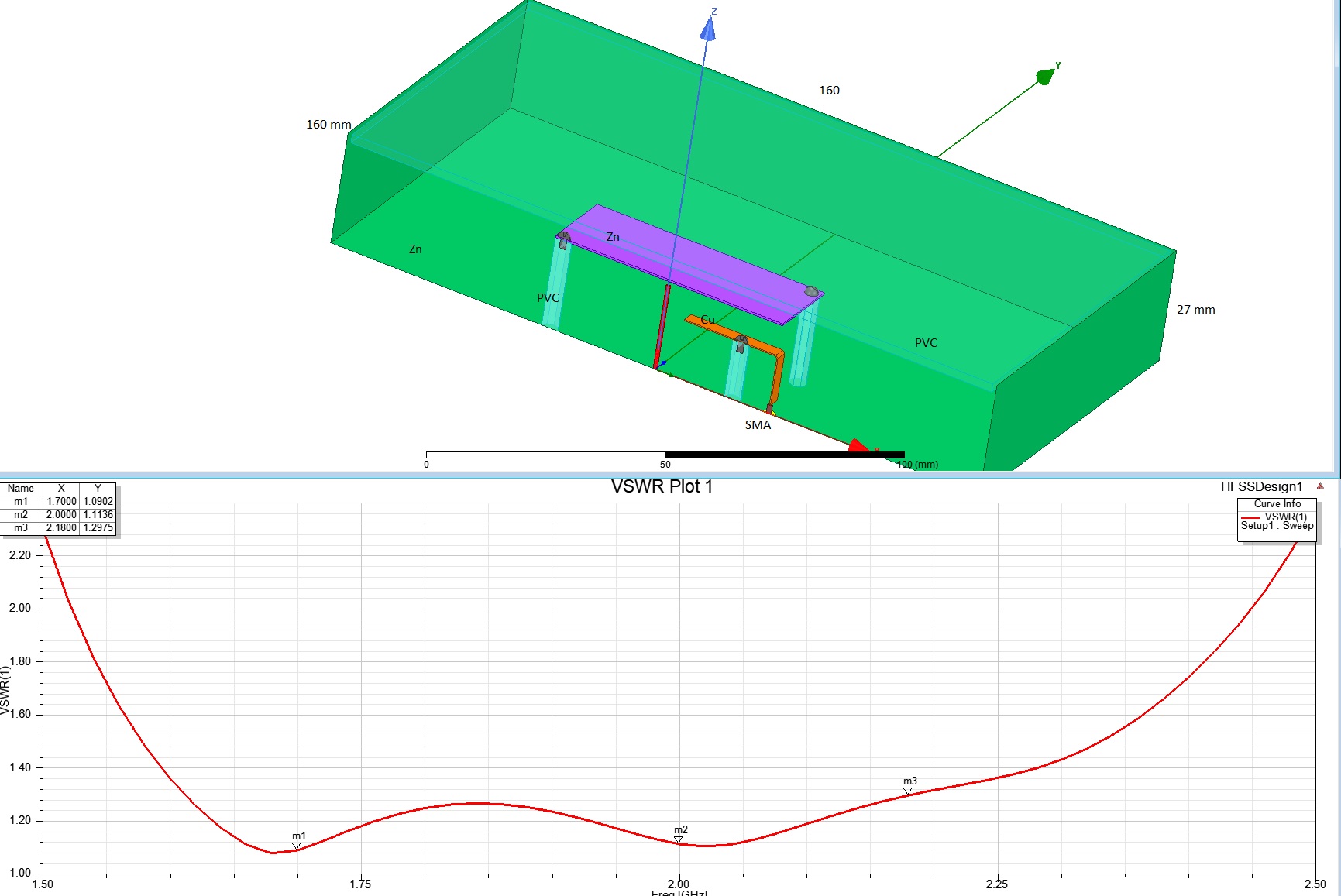Select the VSWR Plot 1 title

point(662,486)
